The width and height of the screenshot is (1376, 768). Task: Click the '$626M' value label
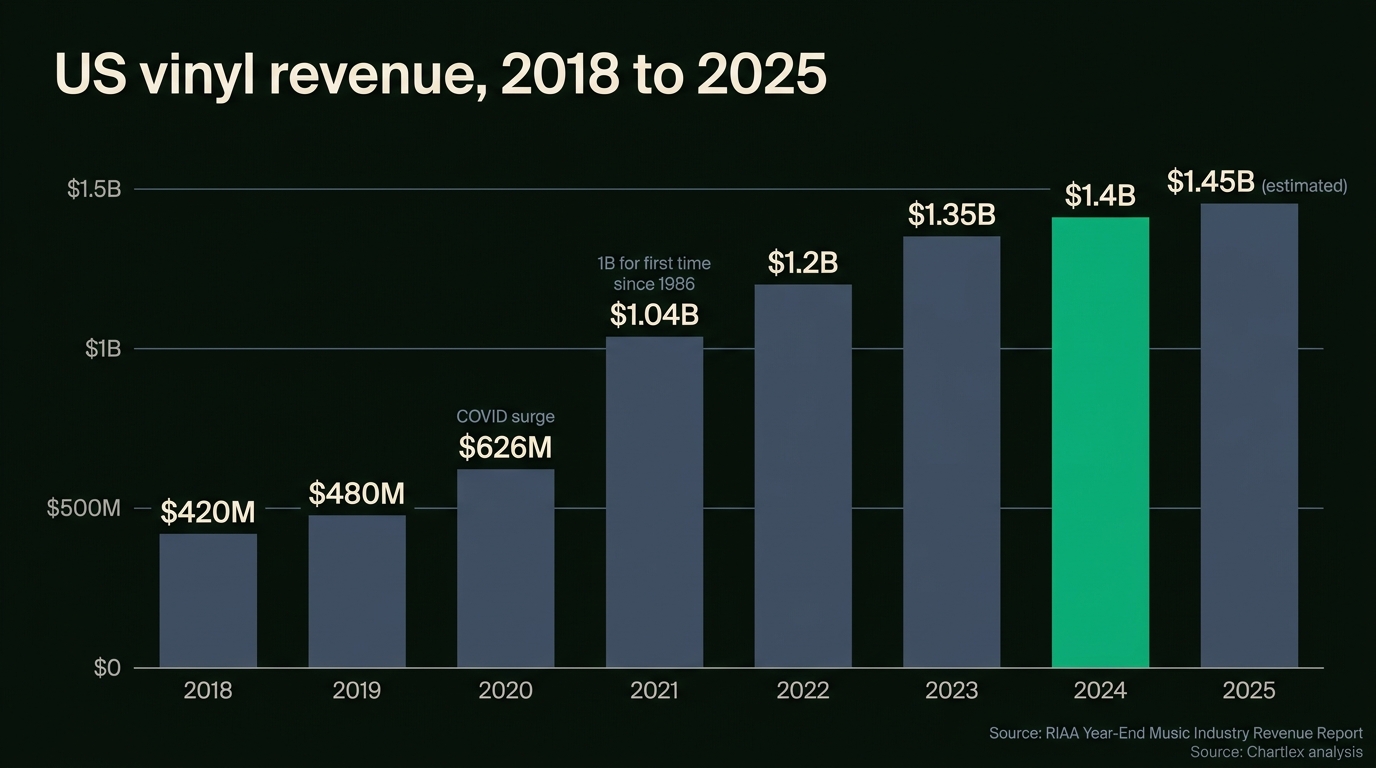point(506,447)
